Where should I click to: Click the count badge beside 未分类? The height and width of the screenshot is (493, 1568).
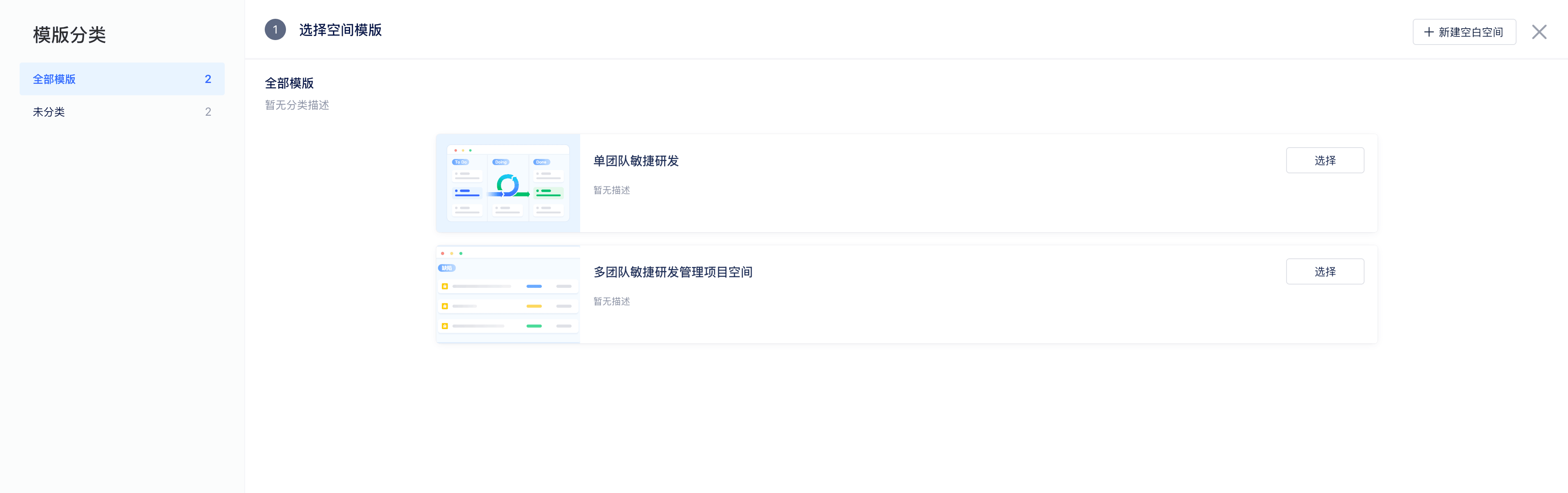(208, 112)
